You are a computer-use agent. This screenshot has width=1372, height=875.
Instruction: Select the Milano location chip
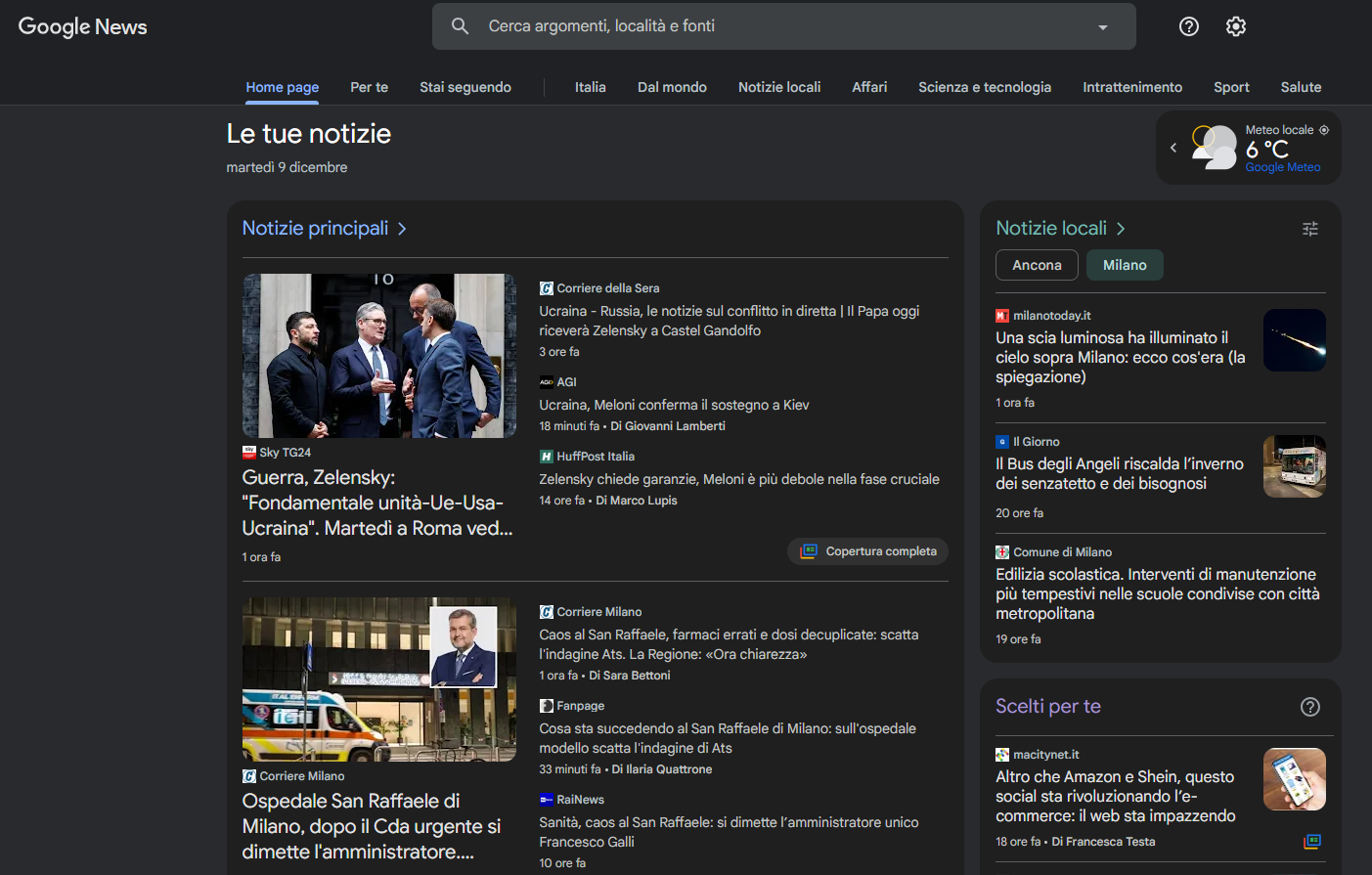[x=1124, y=265]
